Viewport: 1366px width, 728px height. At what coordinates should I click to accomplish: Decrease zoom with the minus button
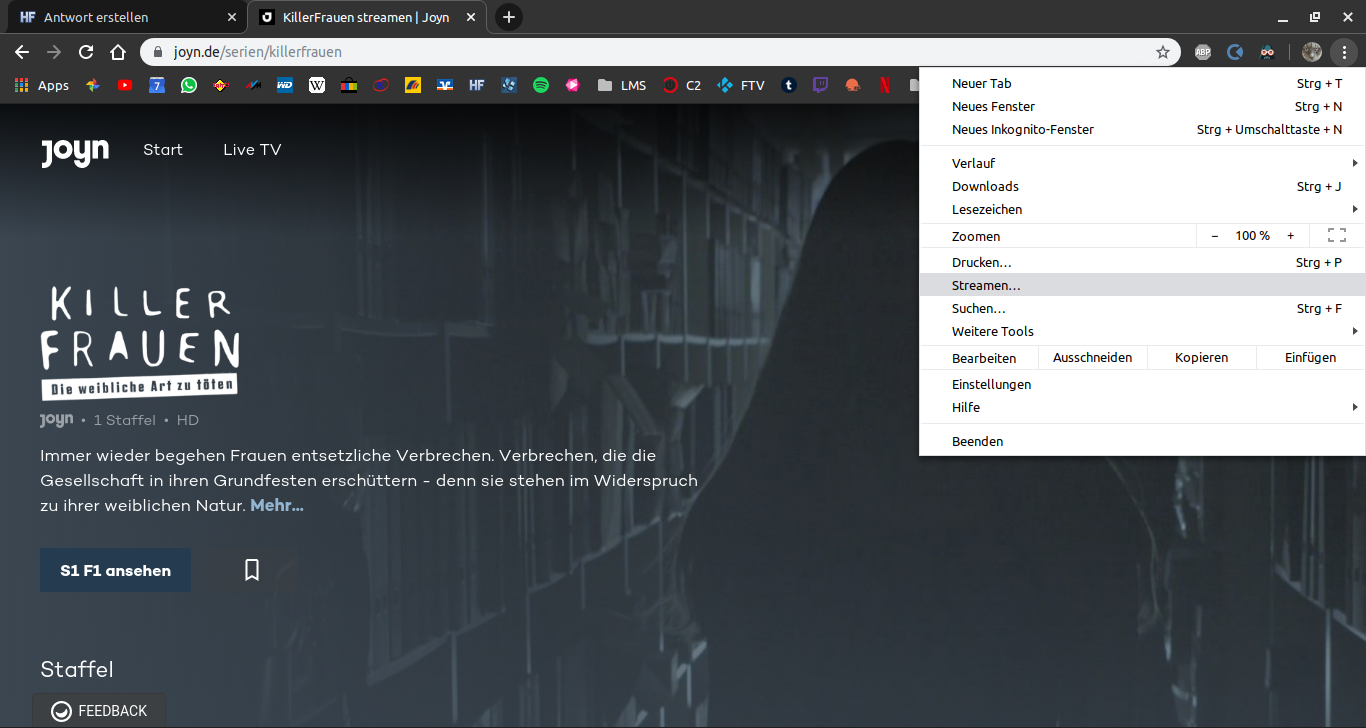coord(1214,236)
